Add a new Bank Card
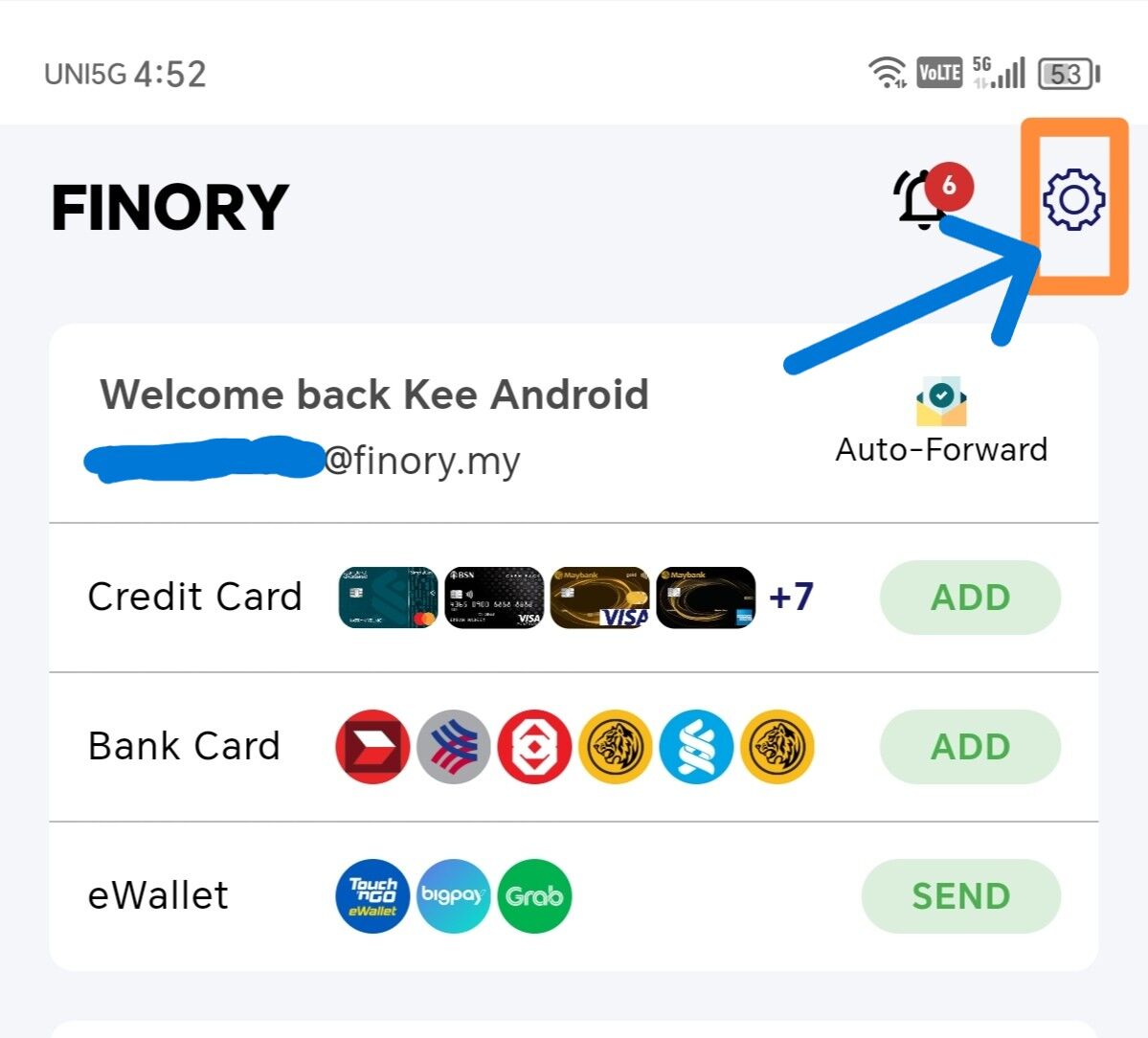1148x1038 pixels. click(970, 747)
